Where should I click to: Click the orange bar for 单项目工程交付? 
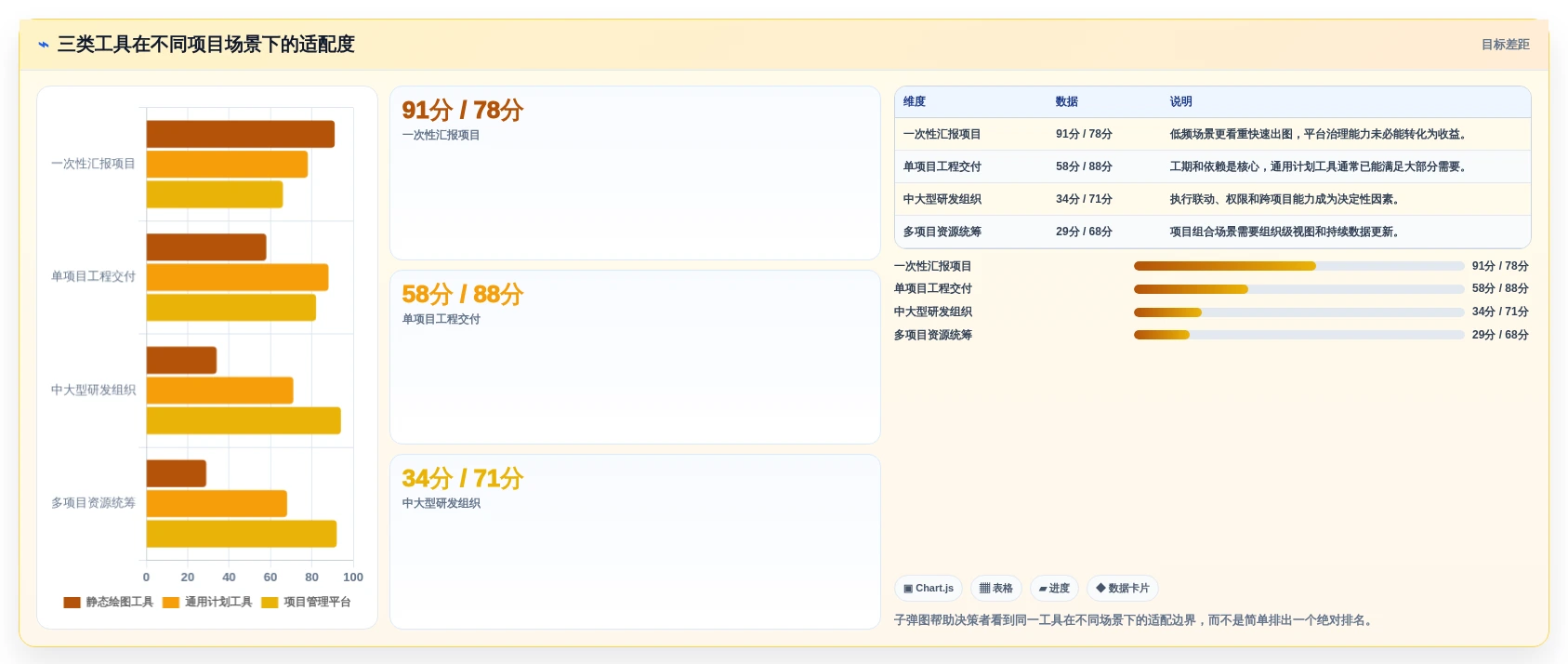click(x=237, y=277)
